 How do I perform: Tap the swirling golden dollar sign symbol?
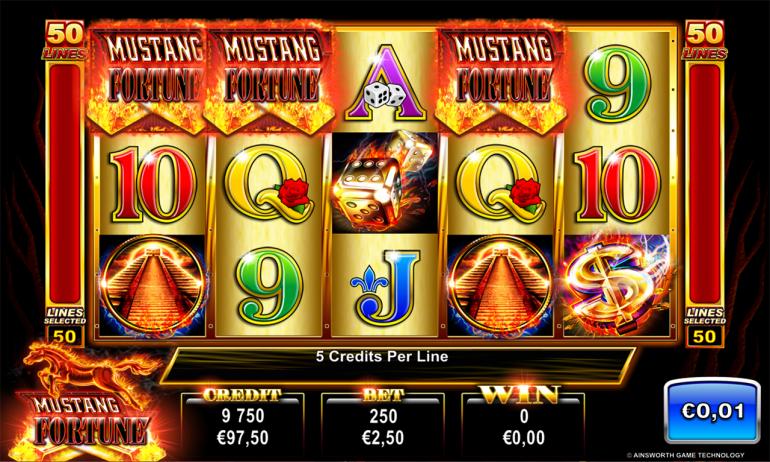point(616,287)
